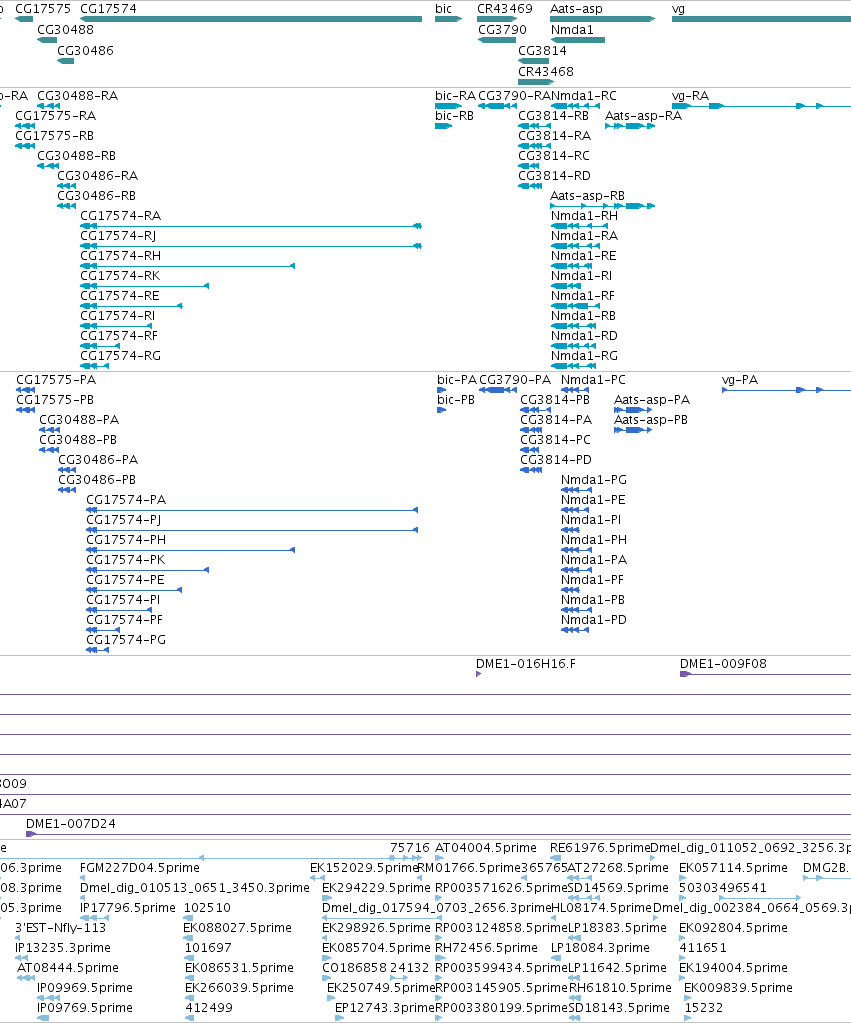Open EST entry 412499
Image resolution: width=851 pixels, height=1023 pixels.
[209, 1008]
